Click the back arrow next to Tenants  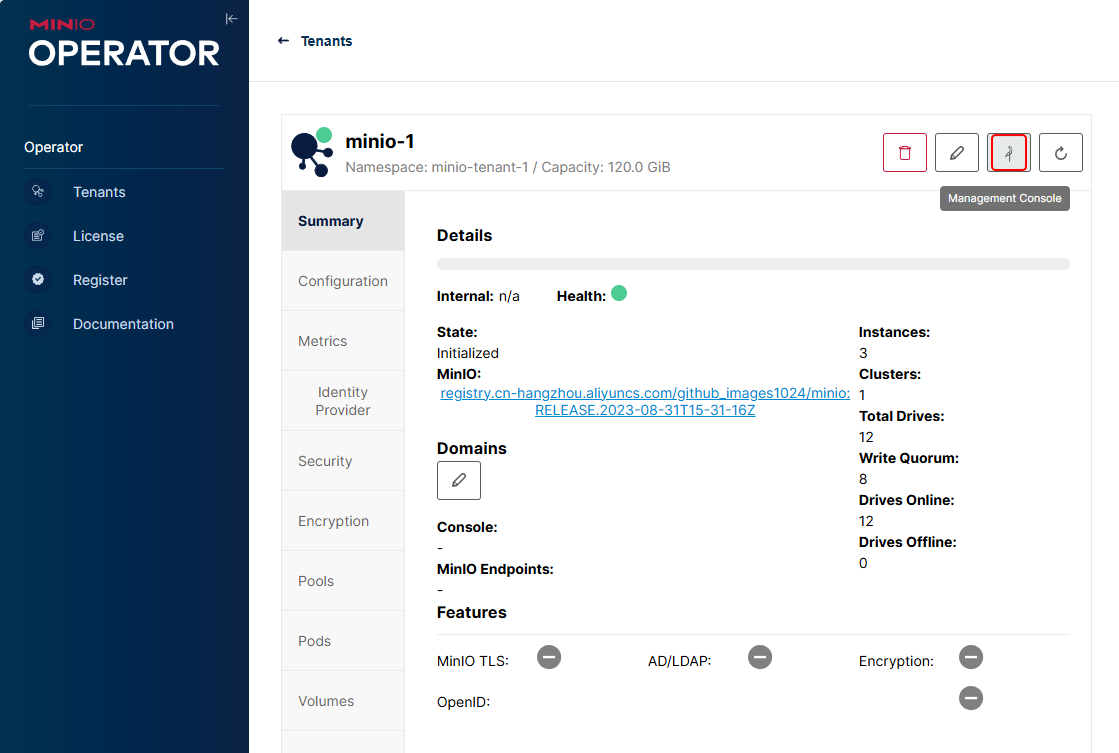(x=283, y=41)
